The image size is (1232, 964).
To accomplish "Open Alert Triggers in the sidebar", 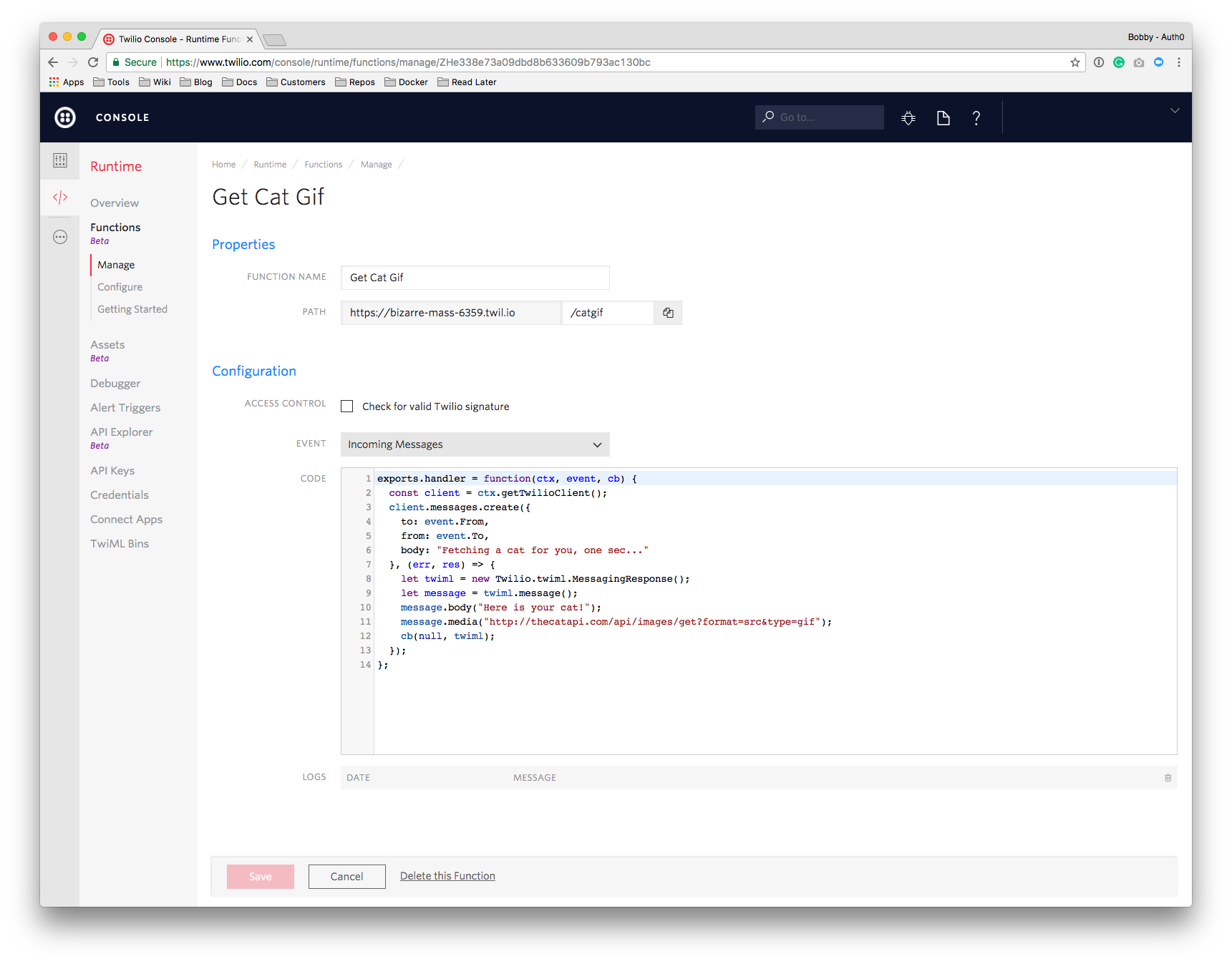I will coord(125,408).
